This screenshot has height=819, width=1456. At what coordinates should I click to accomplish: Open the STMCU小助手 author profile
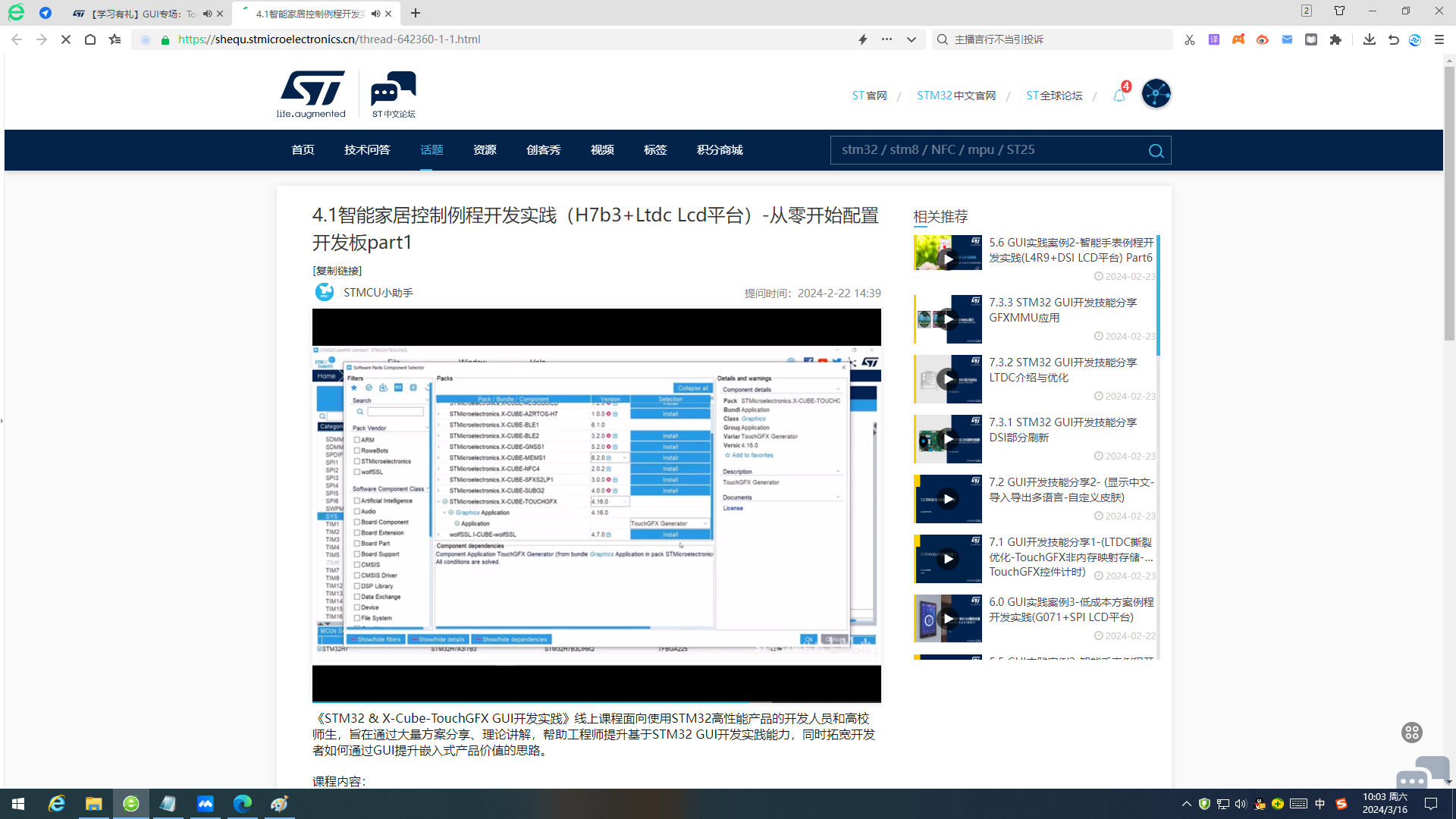click(x=378, y=293)
